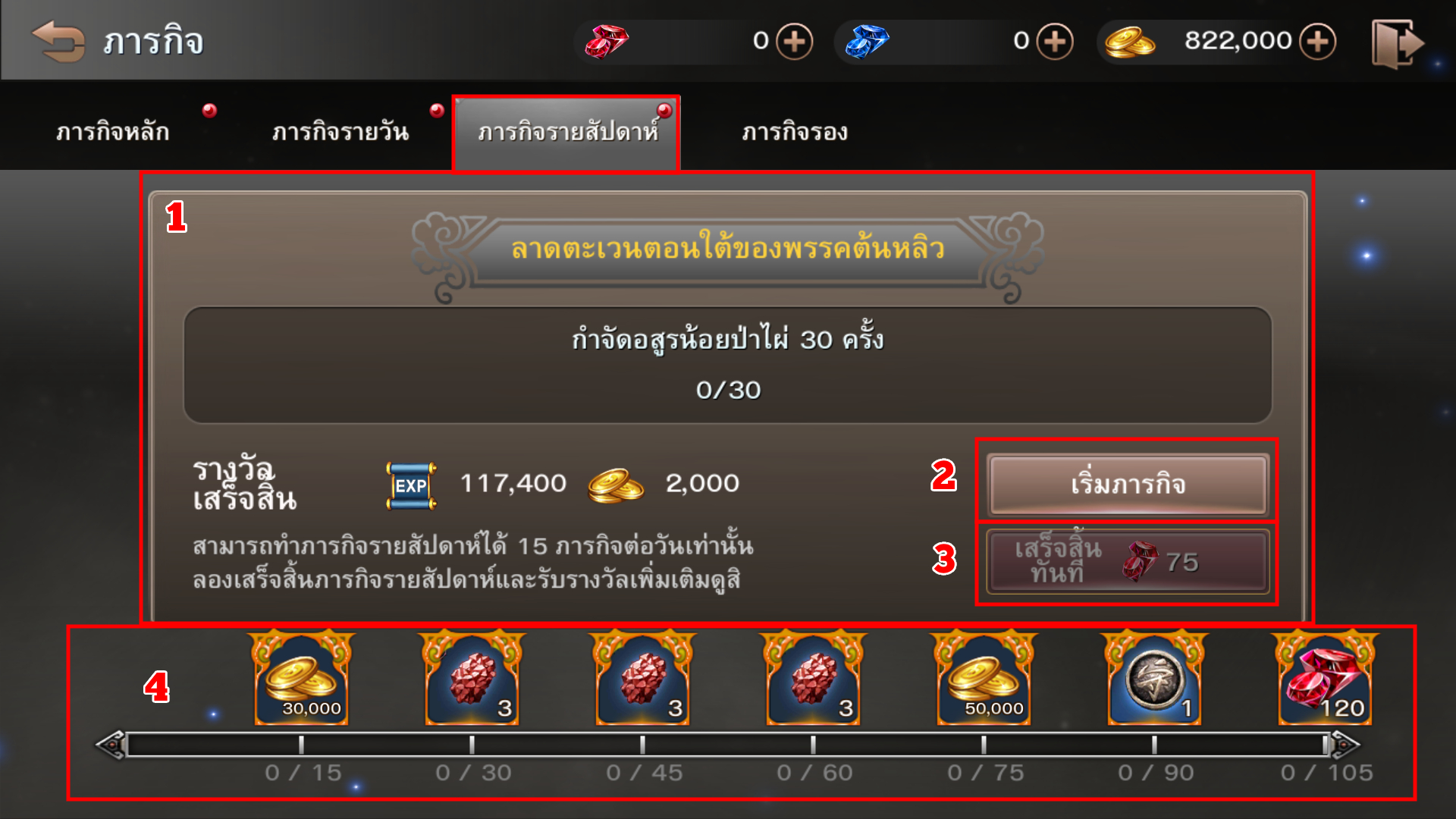Add blue gems with the plus button

pos(1055,41)
